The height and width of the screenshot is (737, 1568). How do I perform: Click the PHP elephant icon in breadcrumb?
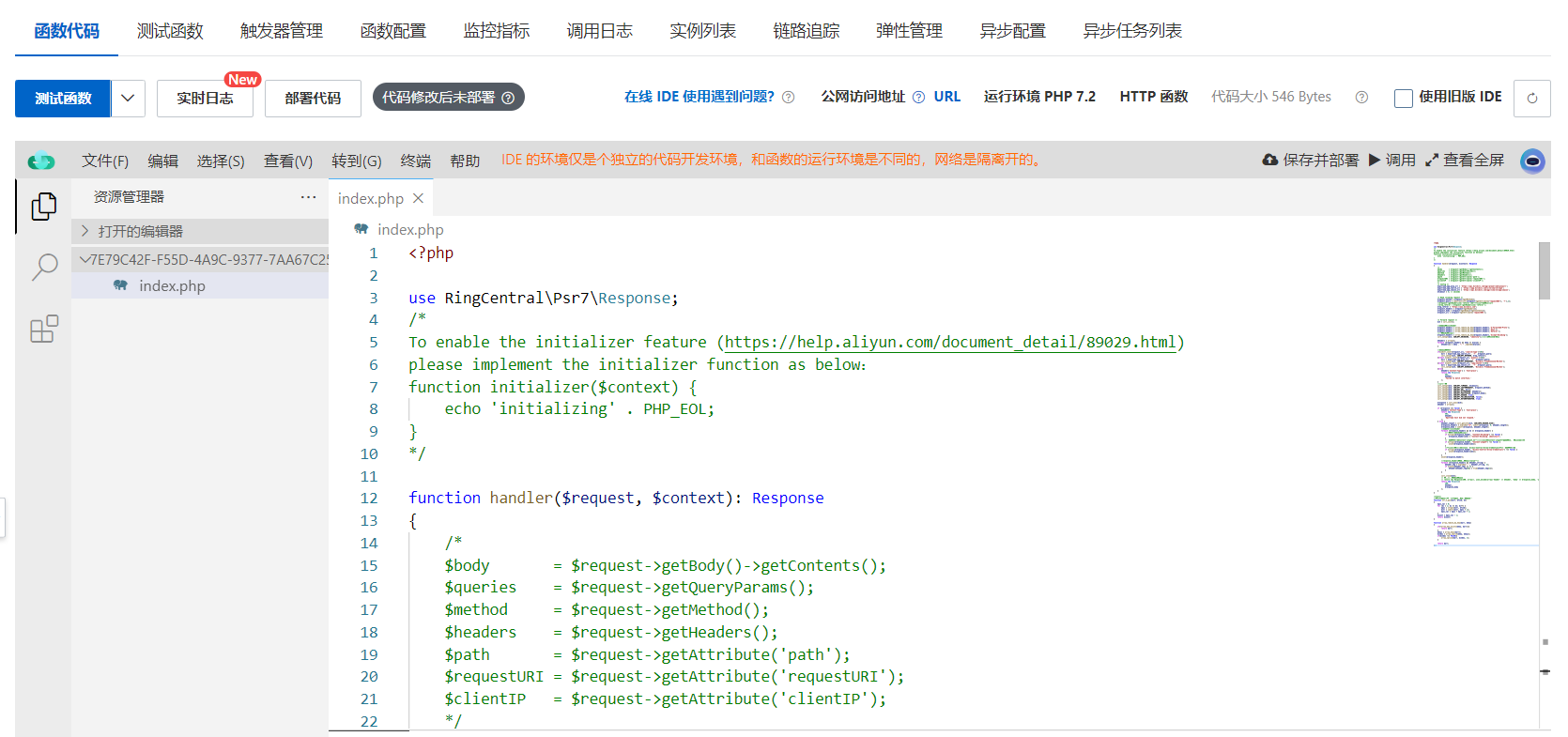(361, 229)
